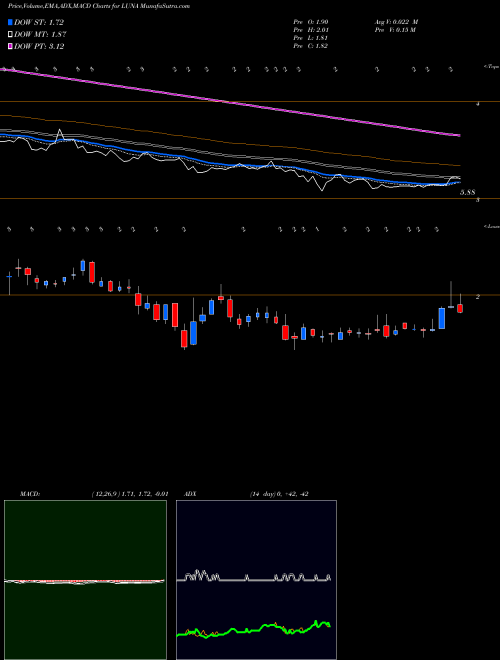Click the 'MACD:' panel heading
The width and height of the screenshot is (500, 660).
[x=30, y=494]
